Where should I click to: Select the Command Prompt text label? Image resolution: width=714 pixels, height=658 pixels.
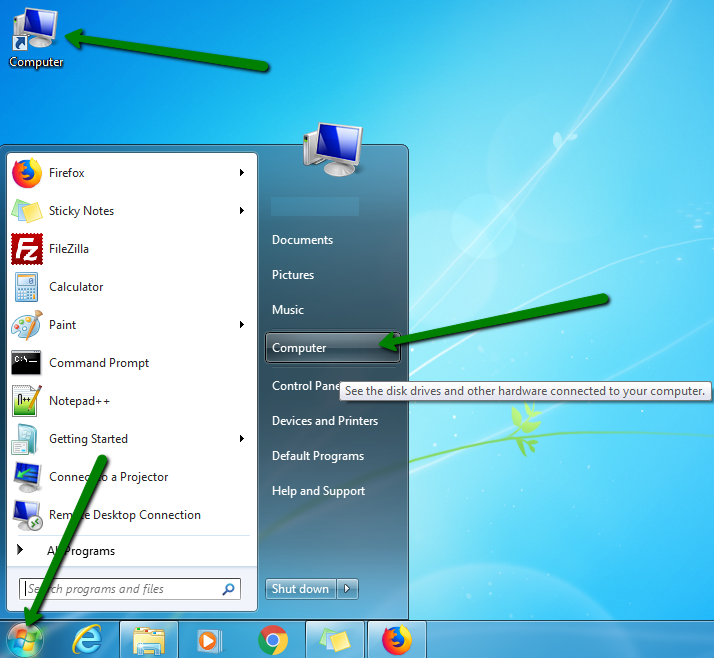(x=99, y=363)
